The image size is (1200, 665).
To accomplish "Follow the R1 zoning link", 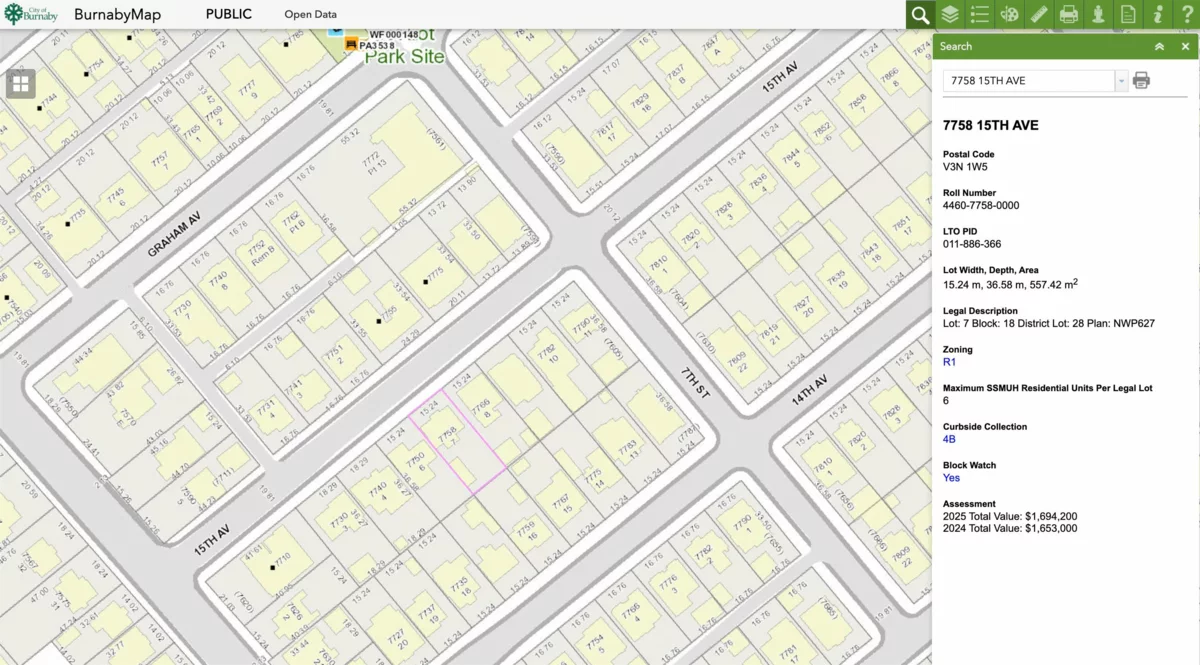I will tap(949, 362).
